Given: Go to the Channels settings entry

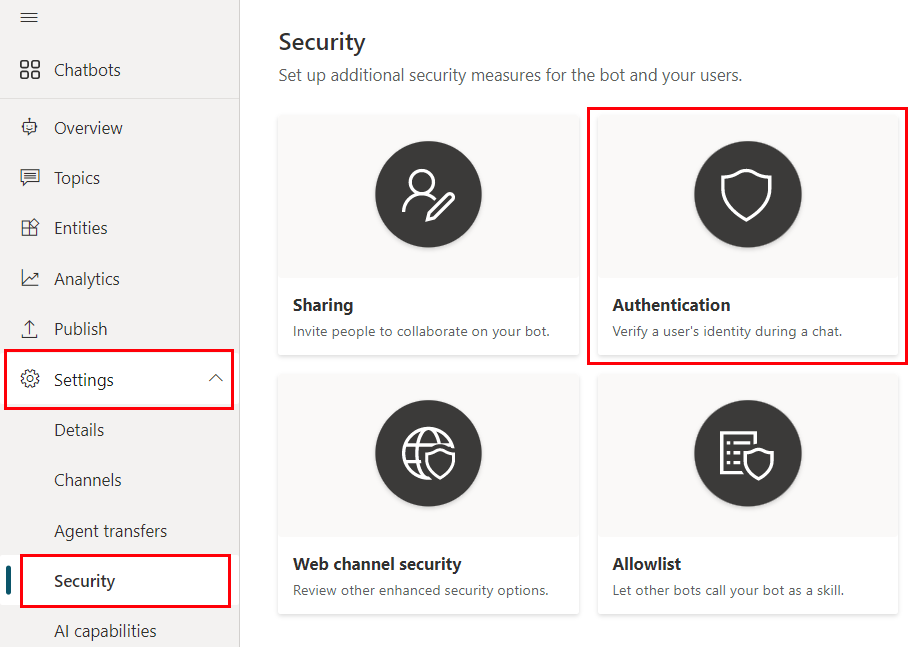Looking at the screenshot, I should pos(87,480).
